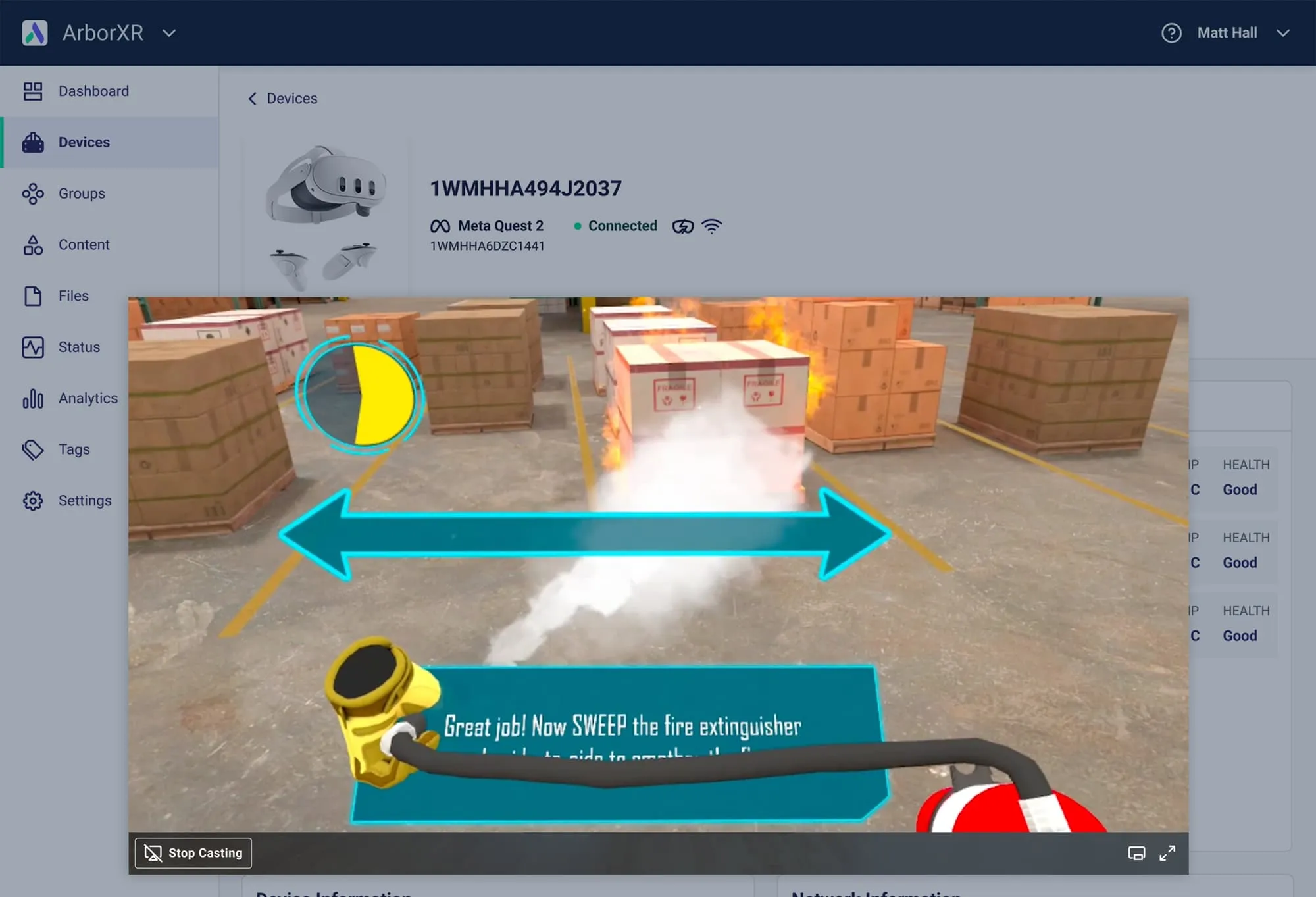Click the casted VR video stream
This screenshot has height=897, width=1316.
click(x=658, y=565)
